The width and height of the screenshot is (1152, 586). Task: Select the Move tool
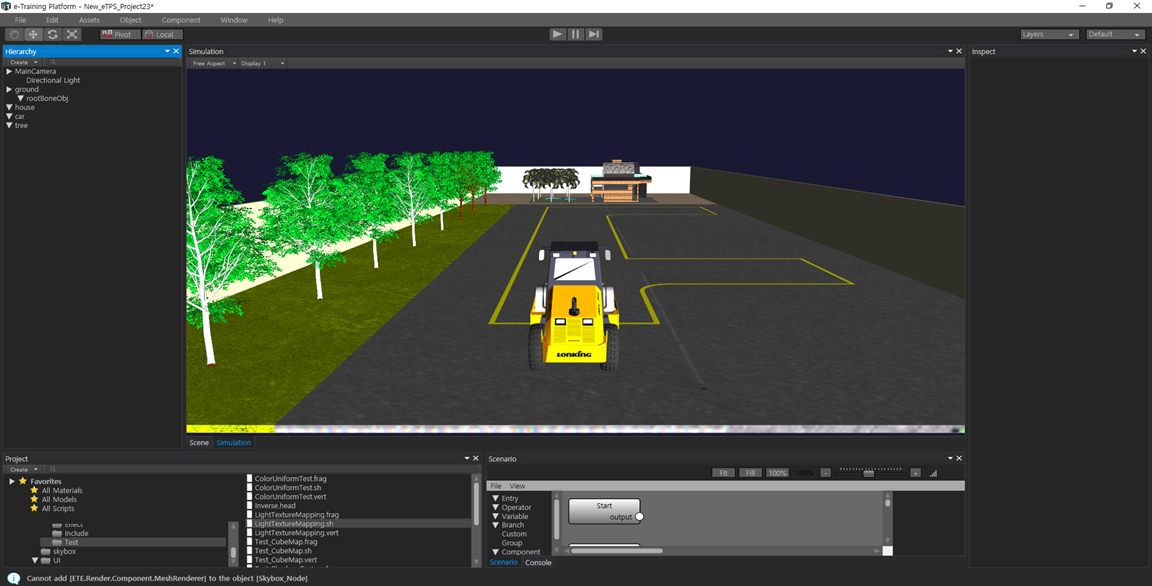click(x=33, y=34)
